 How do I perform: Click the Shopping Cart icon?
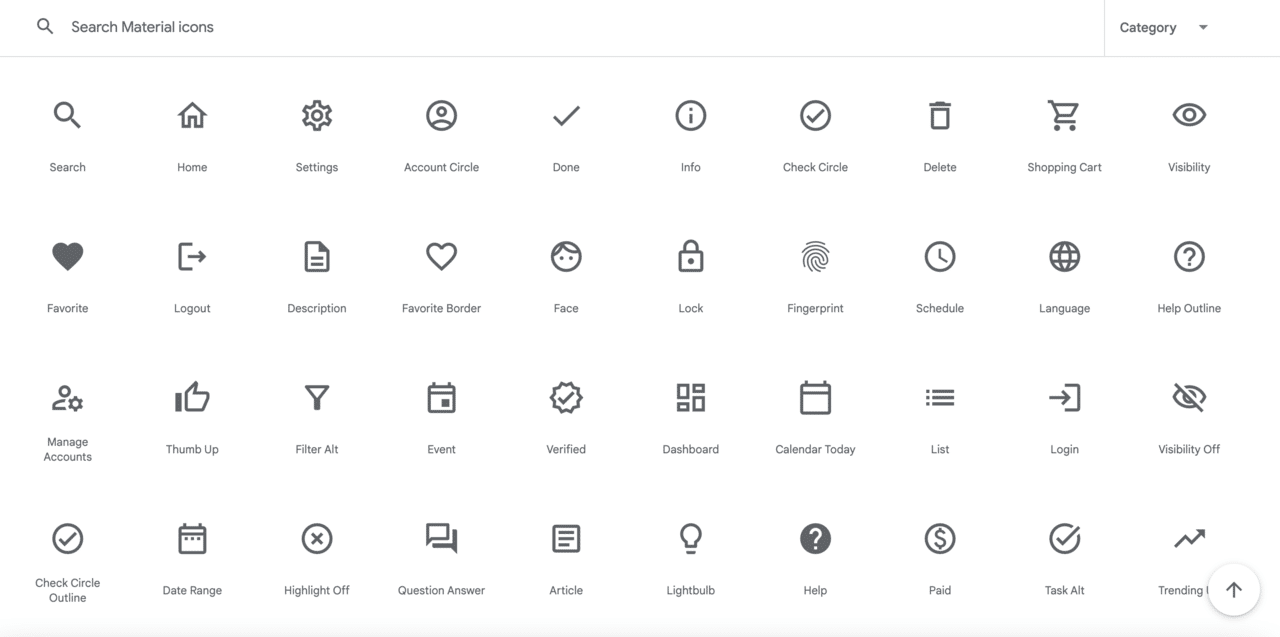1064,115
